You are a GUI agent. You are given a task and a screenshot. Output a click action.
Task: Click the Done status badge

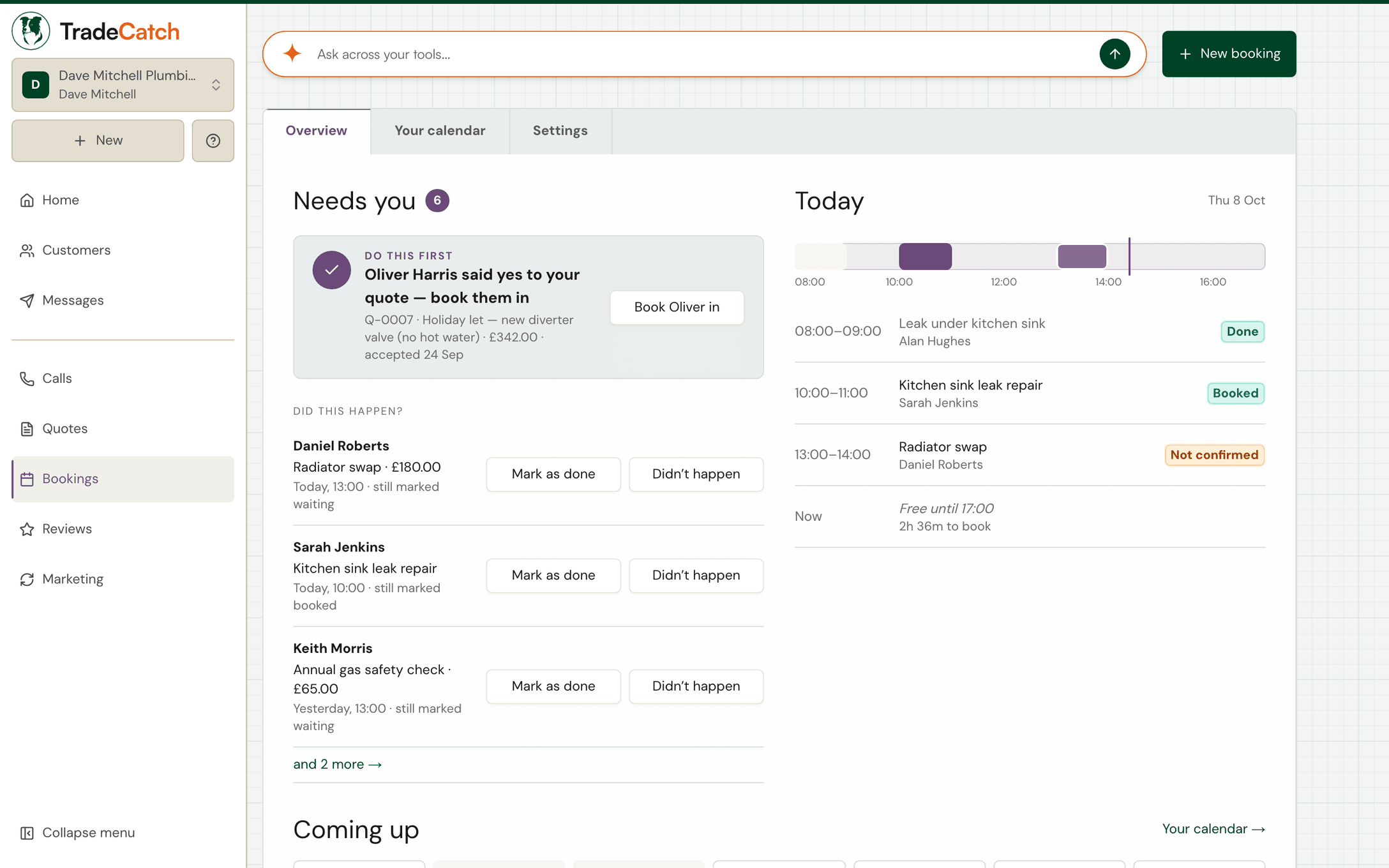[1242, 332]
